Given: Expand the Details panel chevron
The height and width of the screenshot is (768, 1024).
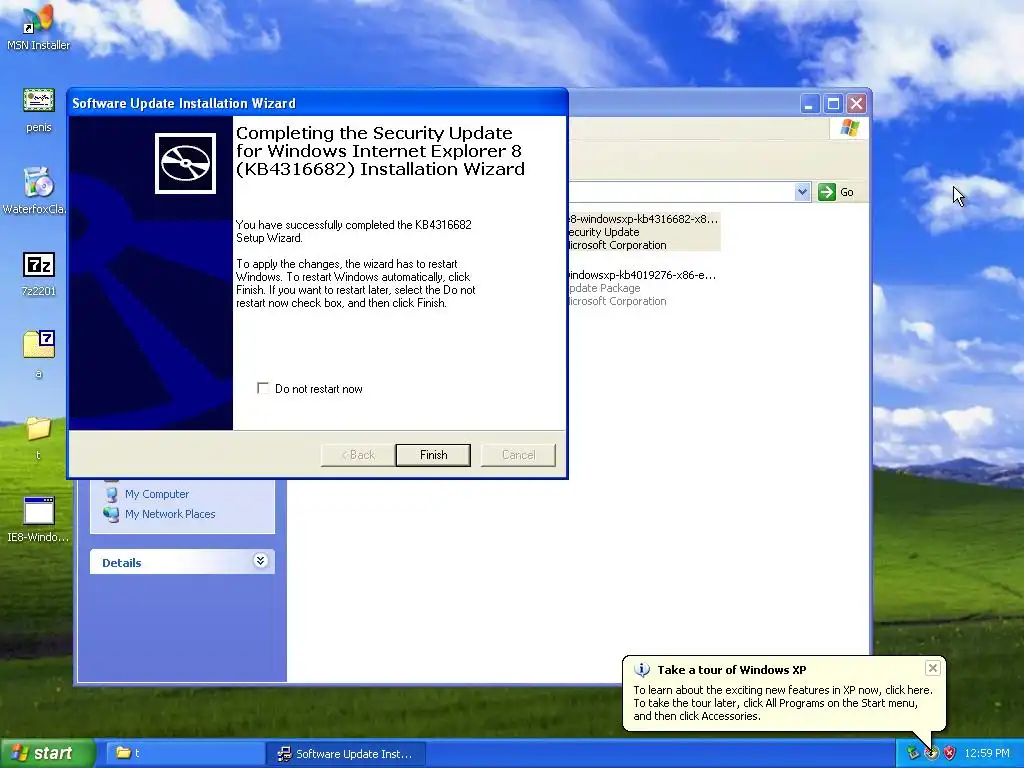Looking at the screenshot, I should (260, 561).
